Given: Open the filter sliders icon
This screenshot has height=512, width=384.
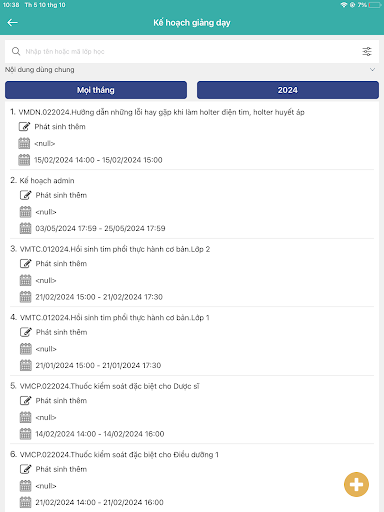Looking at the screenshot, I should click(x=367, y=51).
